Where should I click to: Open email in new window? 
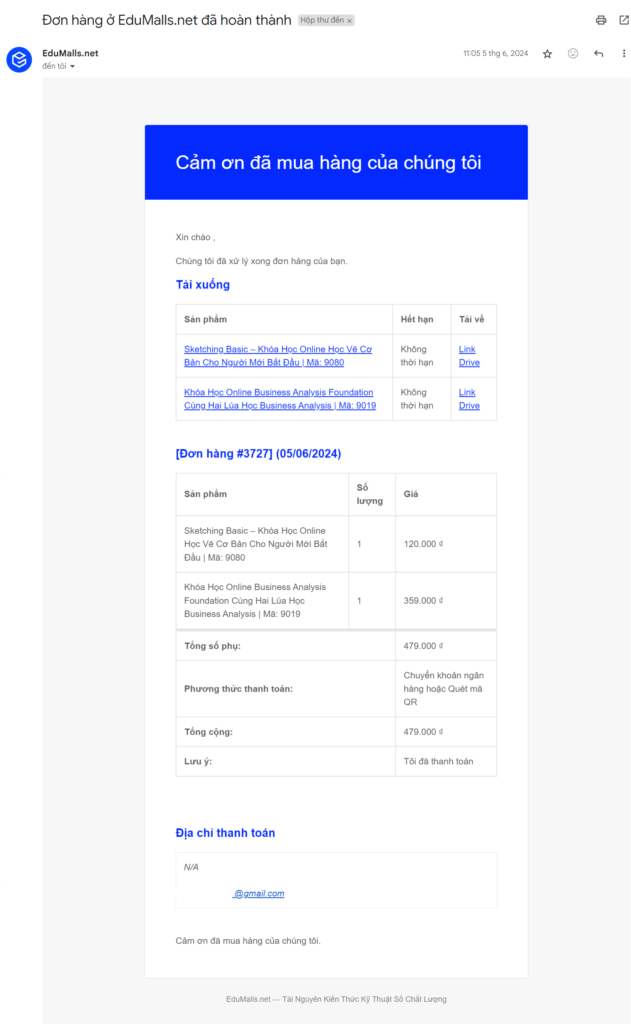tap(624, 20)
